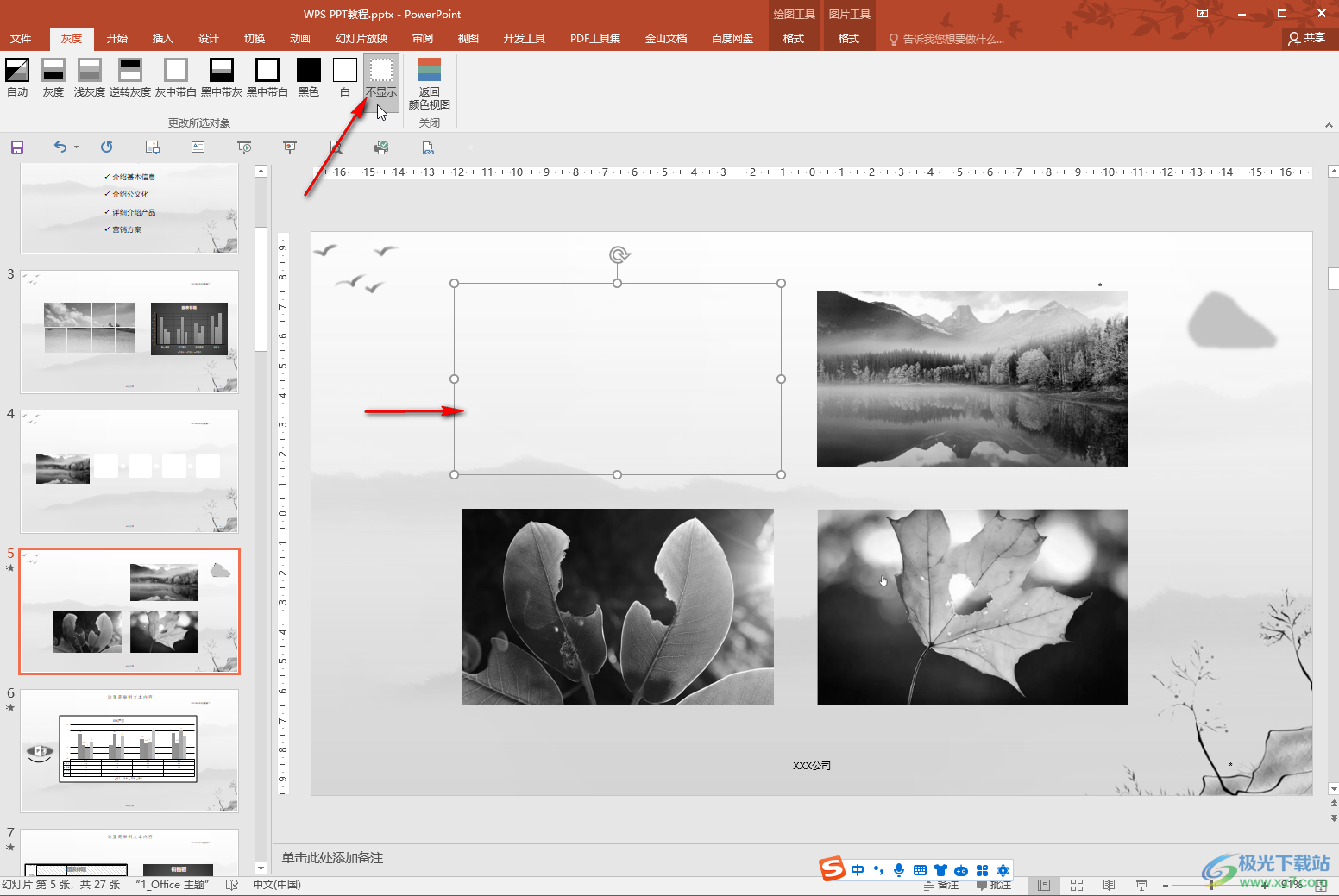Click the notes area 单击此处添加备注
The height and width of the screenshot is (896, 1339).
(x=332, y=858)
